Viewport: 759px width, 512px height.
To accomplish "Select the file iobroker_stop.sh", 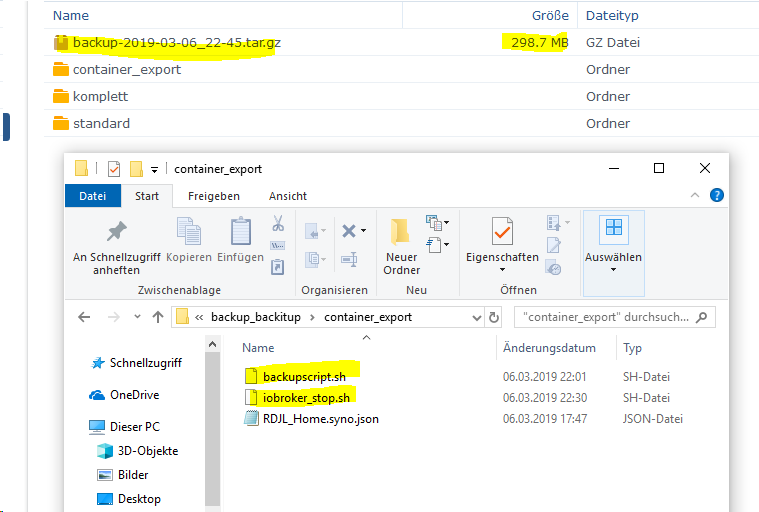I will [x=306, y=398].
